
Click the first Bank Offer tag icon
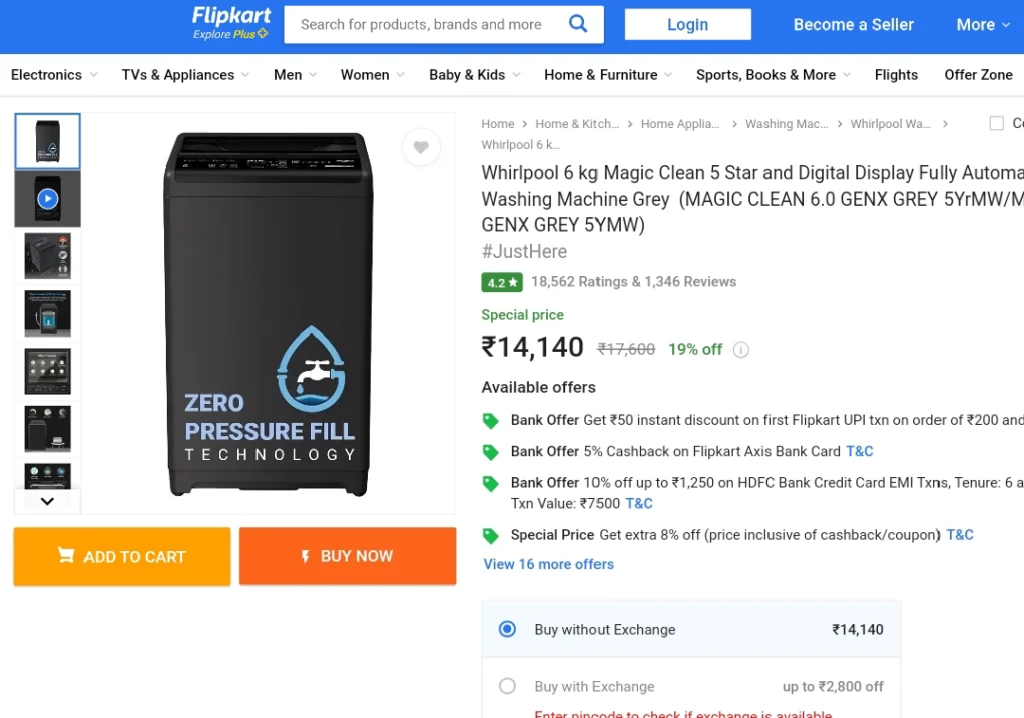(490, 421)
